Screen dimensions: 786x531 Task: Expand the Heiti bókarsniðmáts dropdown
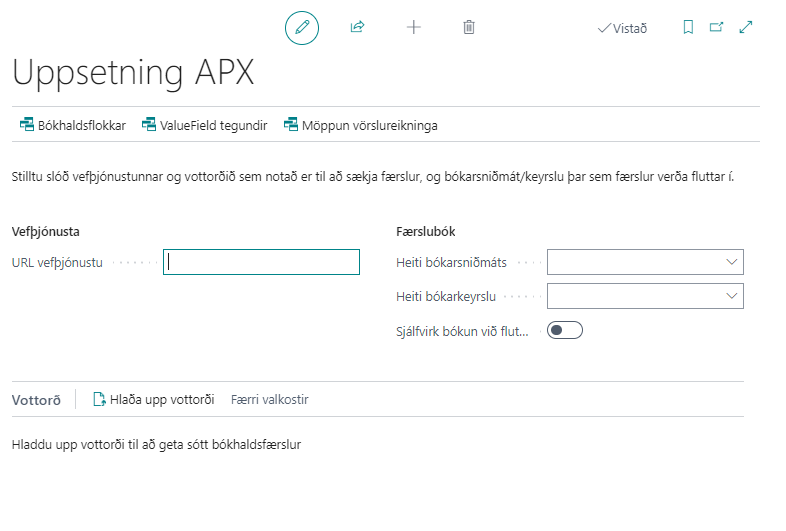[730, 262]
